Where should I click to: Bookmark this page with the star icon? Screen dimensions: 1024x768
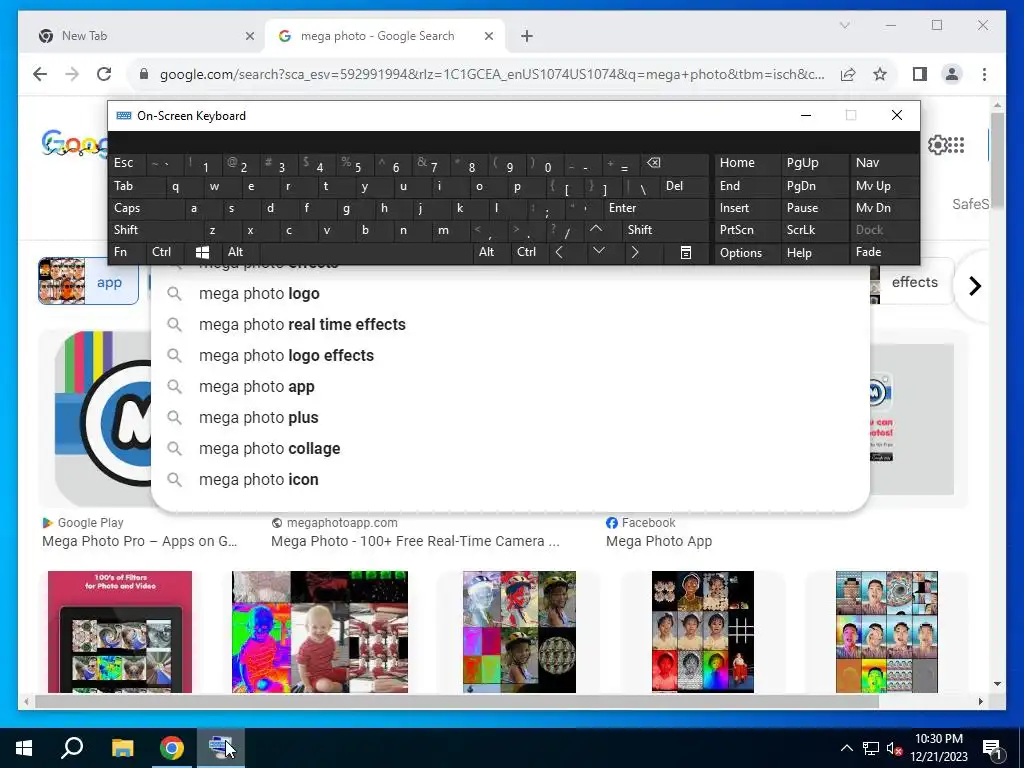[880, 74]
